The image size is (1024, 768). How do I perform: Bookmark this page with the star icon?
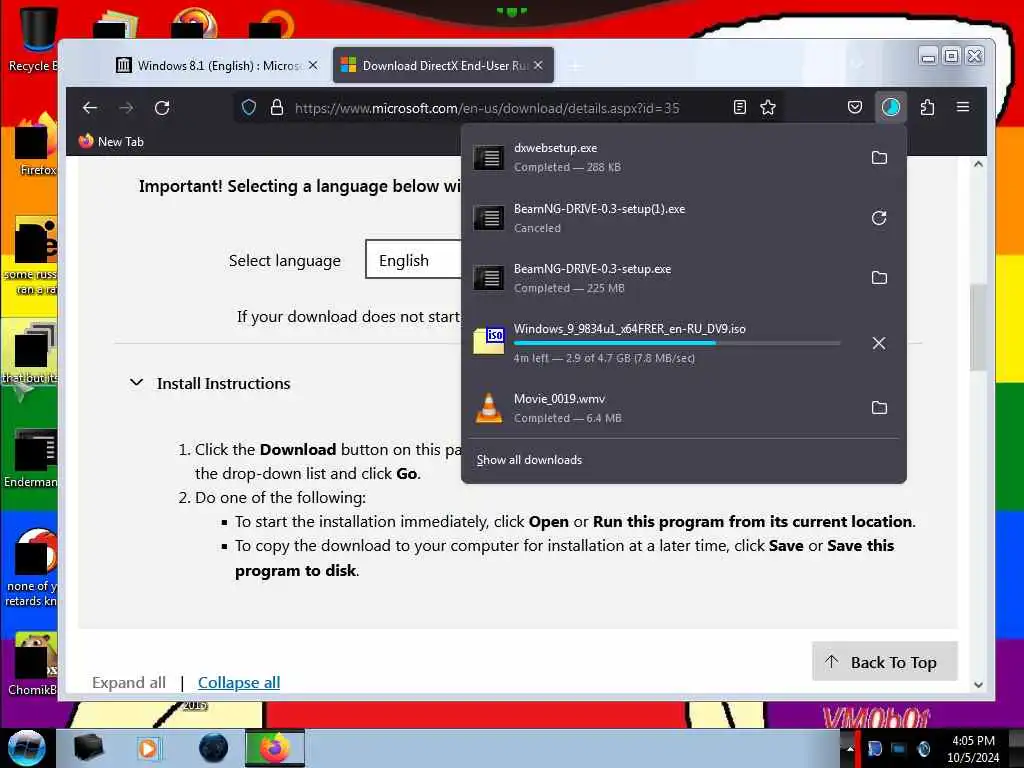point(768,107)
